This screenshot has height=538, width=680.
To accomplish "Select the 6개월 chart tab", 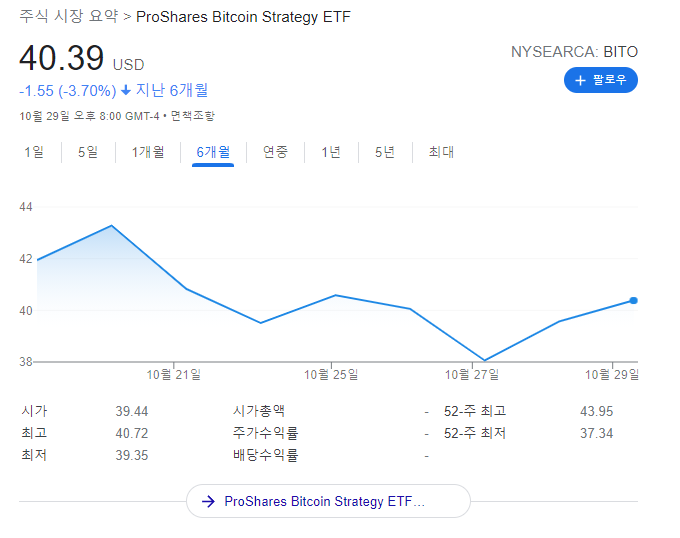I will (x=213, y=152).
